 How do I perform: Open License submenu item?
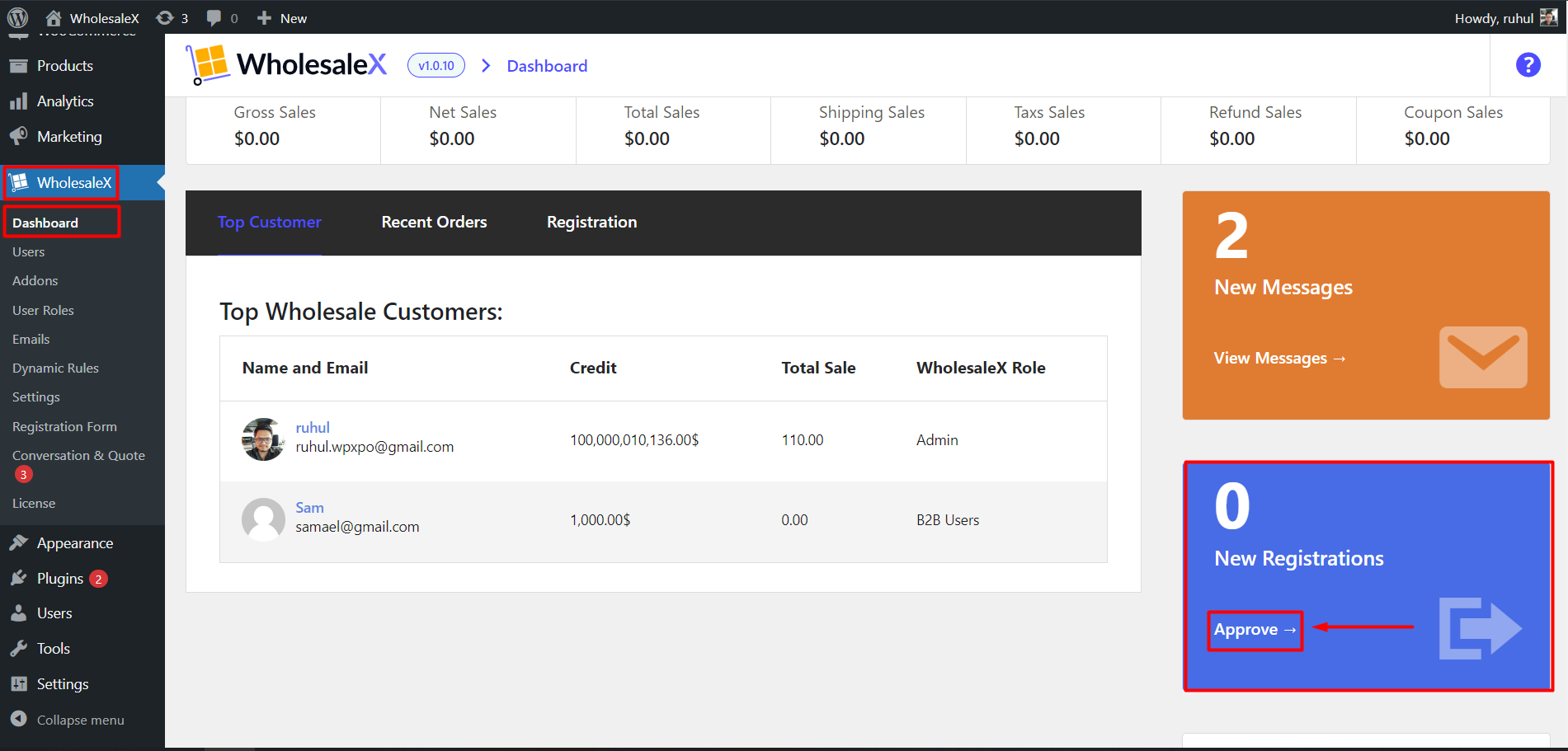[34, 503]
